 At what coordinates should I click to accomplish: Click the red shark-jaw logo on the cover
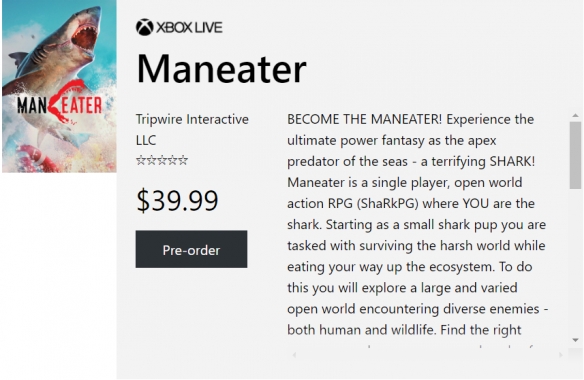click(65, 101)
